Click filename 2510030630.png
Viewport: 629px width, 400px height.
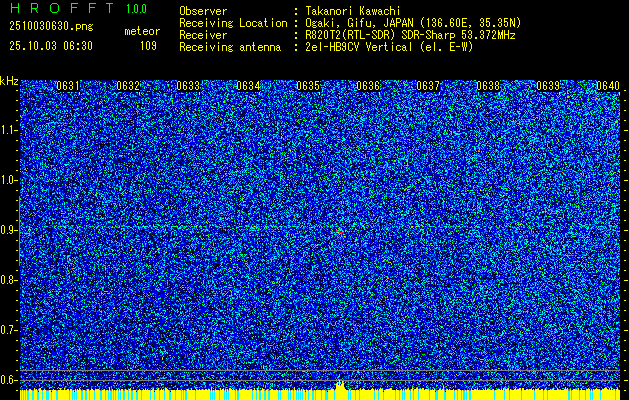pos(51,27)
